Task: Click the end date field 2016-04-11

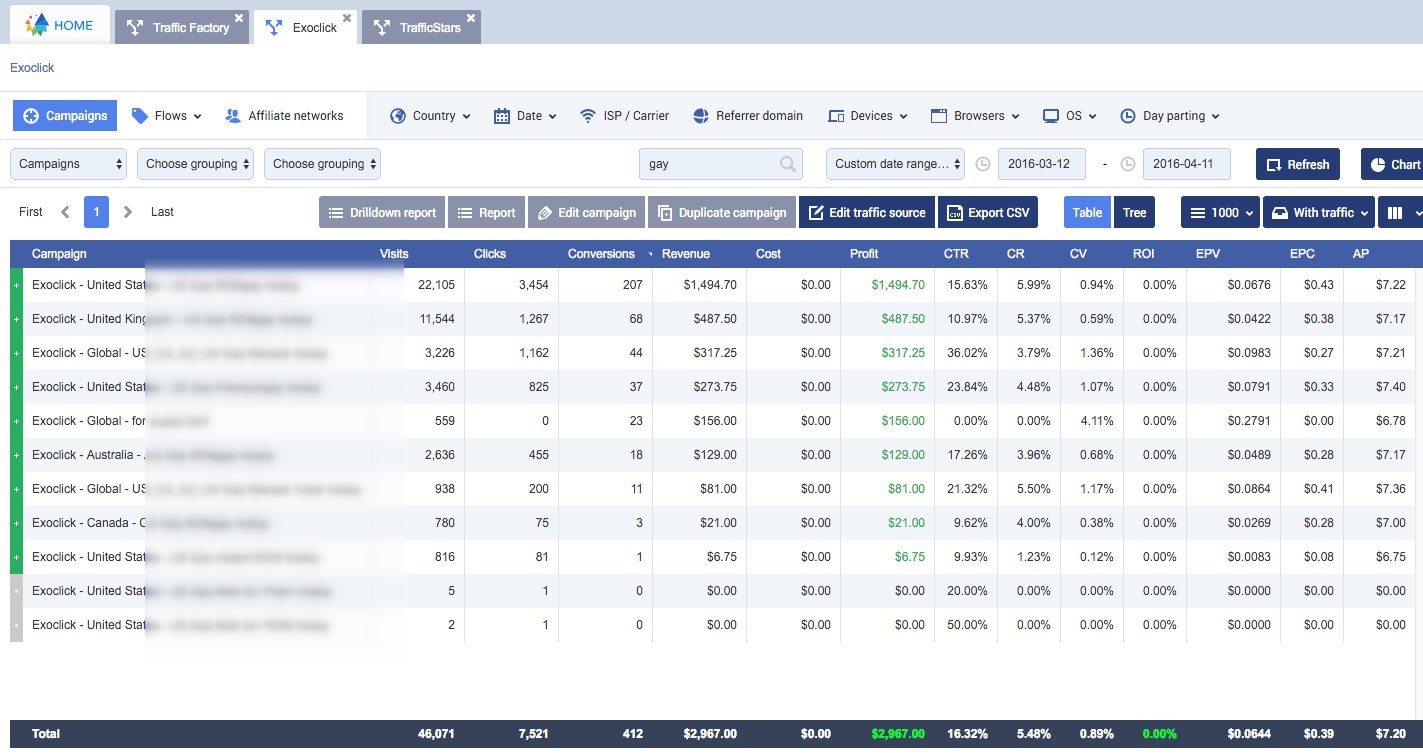Action: tap(1186, 164)
